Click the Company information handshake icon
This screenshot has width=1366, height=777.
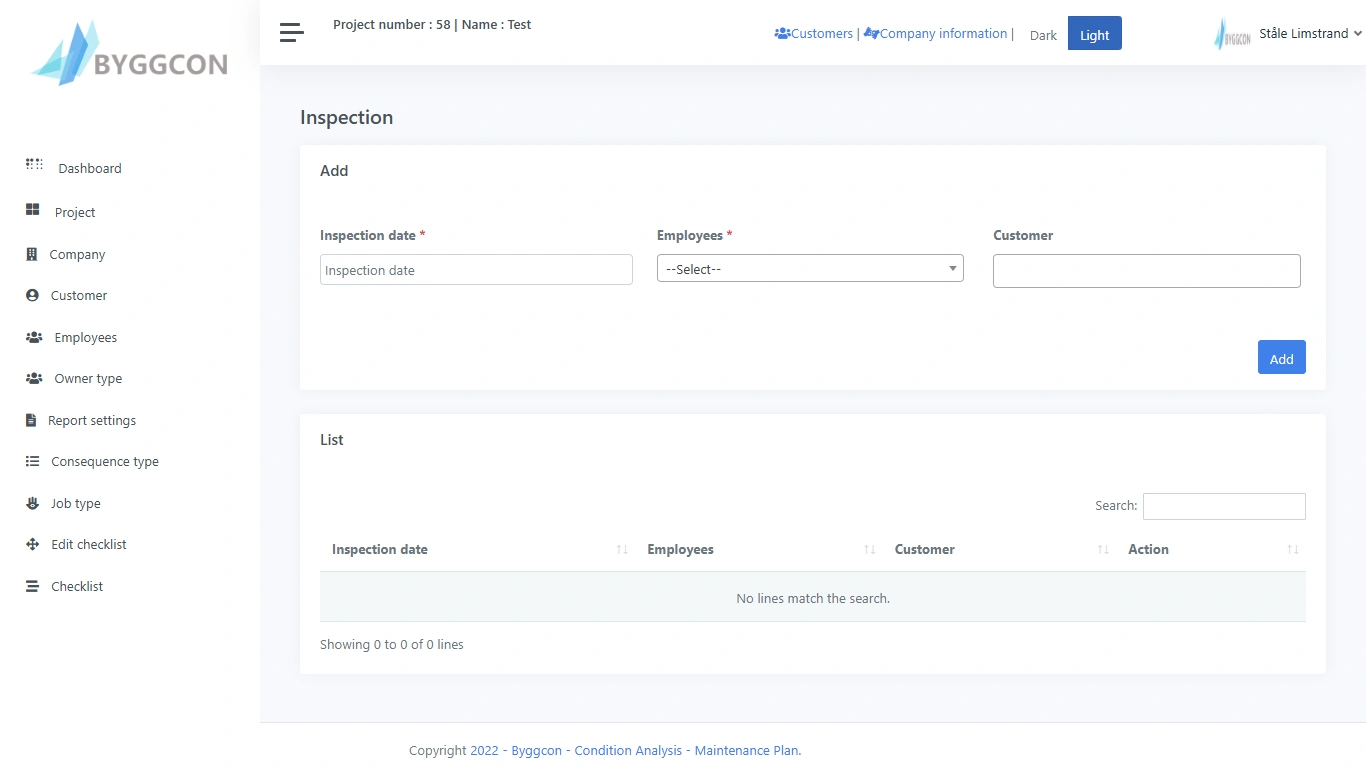[x=871, y=33]
